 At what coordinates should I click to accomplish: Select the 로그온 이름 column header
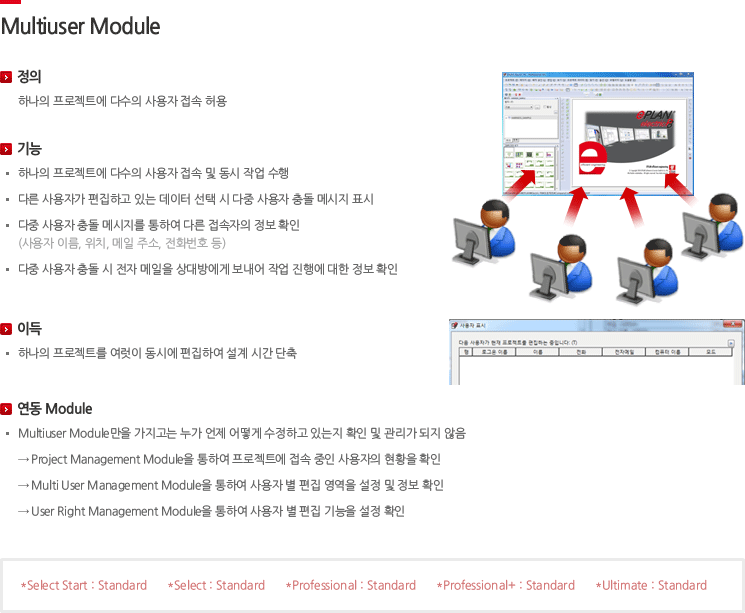coord(494,352)
